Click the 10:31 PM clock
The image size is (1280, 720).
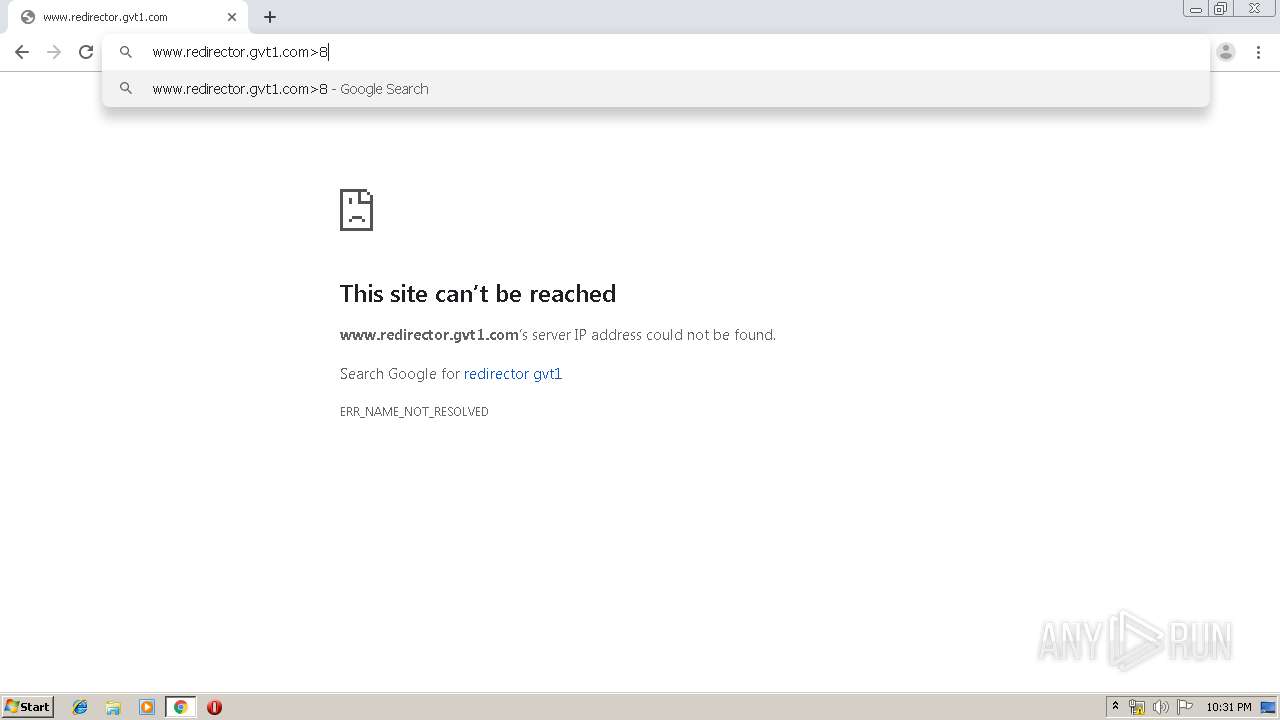(x=1229, y=707)
